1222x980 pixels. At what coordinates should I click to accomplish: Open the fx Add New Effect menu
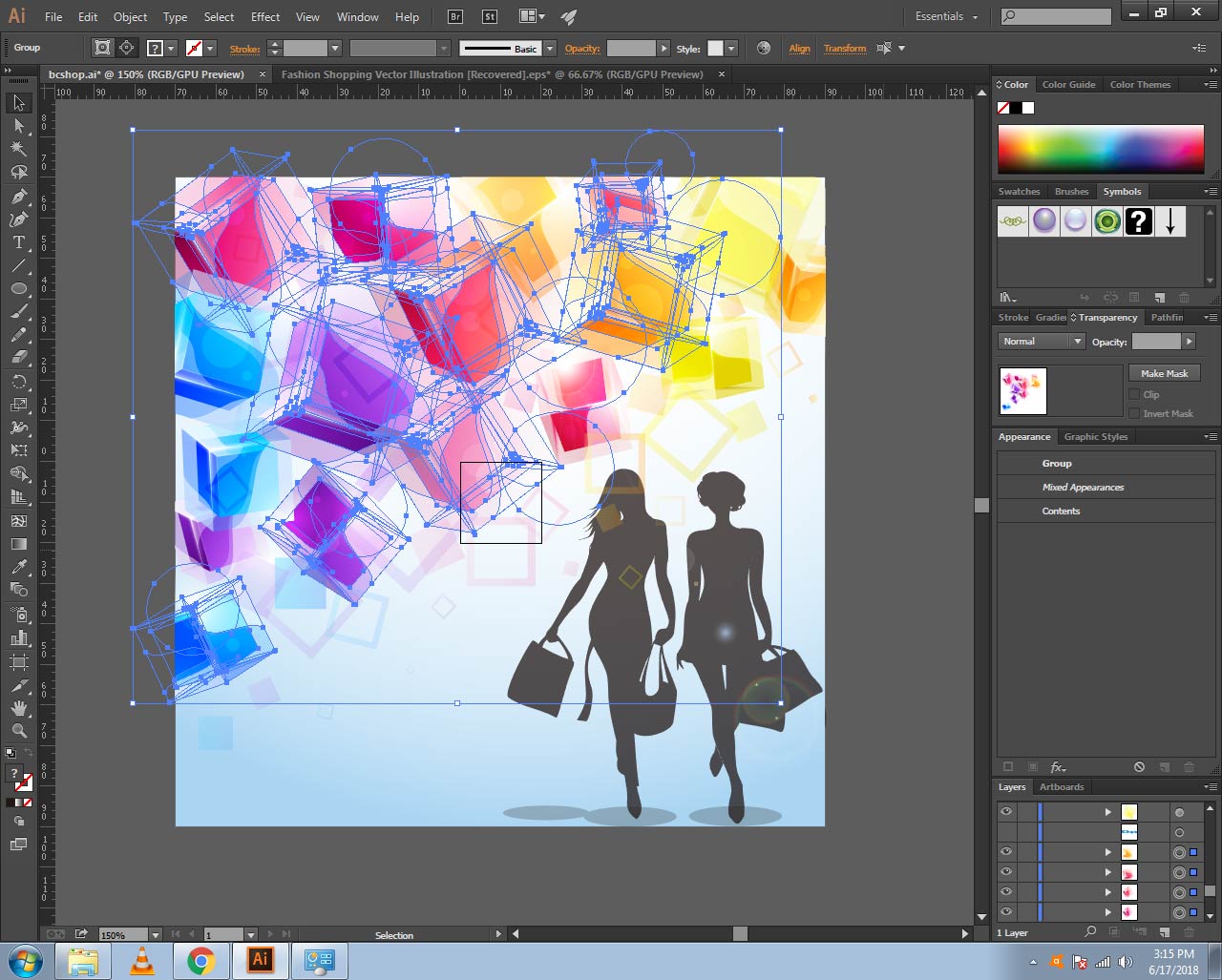click(x=1058, y=767)
